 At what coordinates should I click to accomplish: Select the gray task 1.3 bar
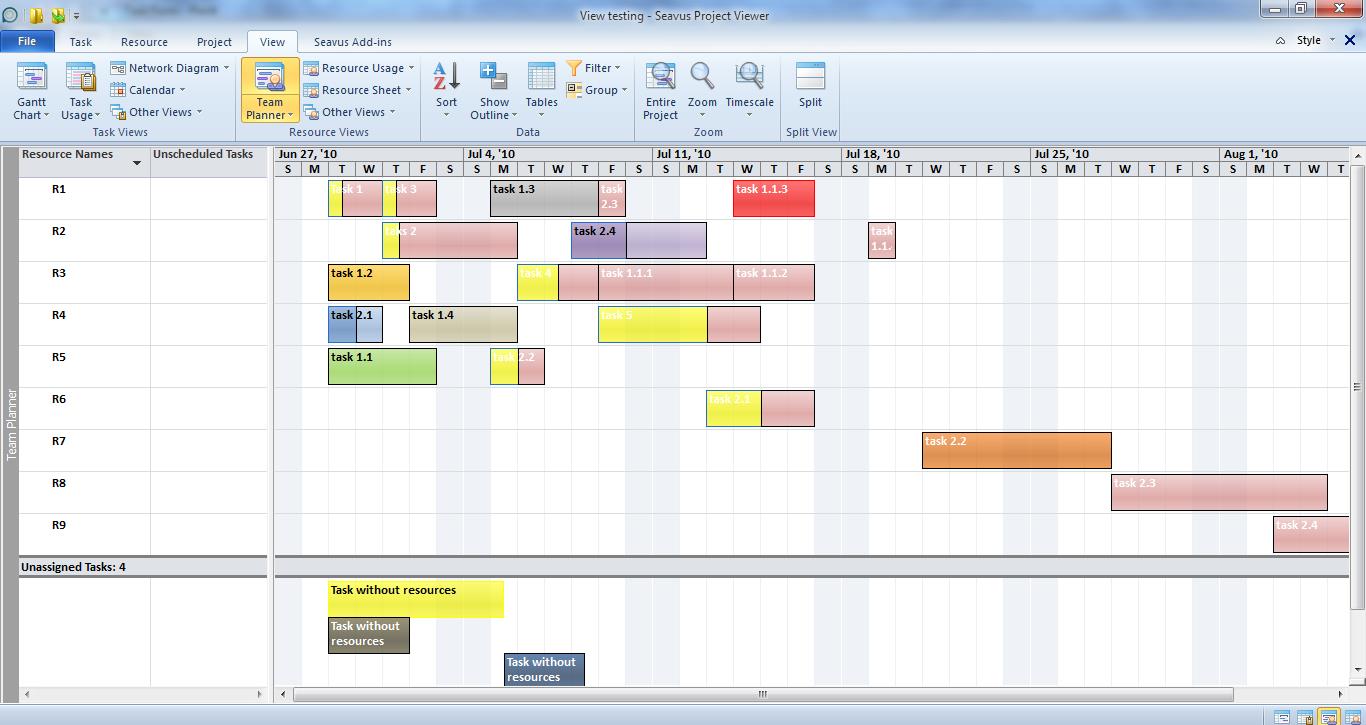pos(544,198)
